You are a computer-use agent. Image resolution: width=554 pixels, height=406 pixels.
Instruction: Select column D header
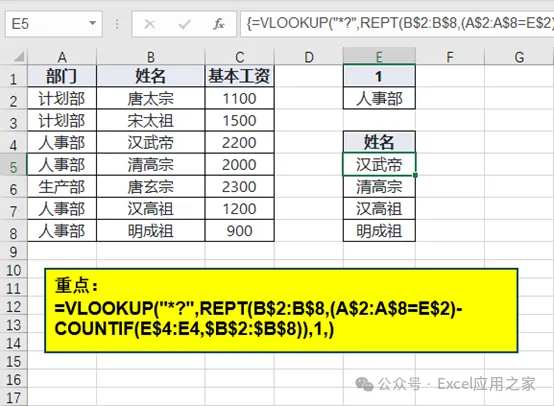(x=309, y=57)
